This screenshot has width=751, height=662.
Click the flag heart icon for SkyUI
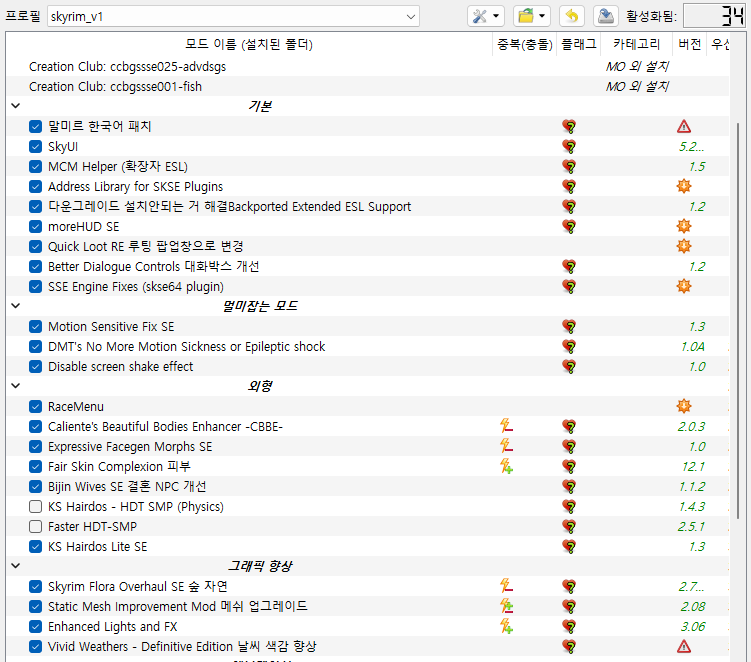point(569,147)
